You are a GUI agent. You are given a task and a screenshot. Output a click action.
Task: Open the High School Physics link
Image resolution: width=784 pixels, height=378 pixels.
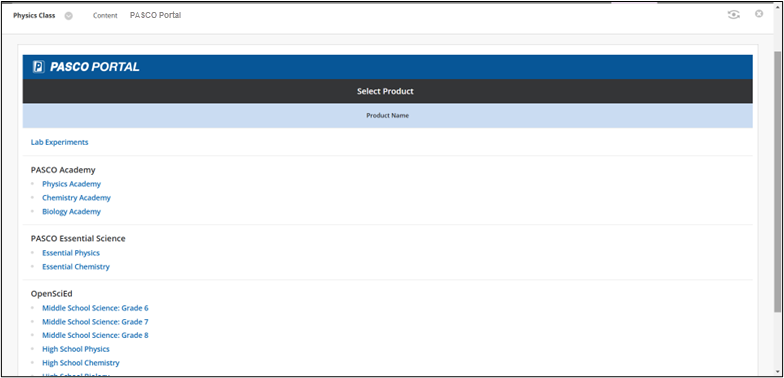[76, 349]
